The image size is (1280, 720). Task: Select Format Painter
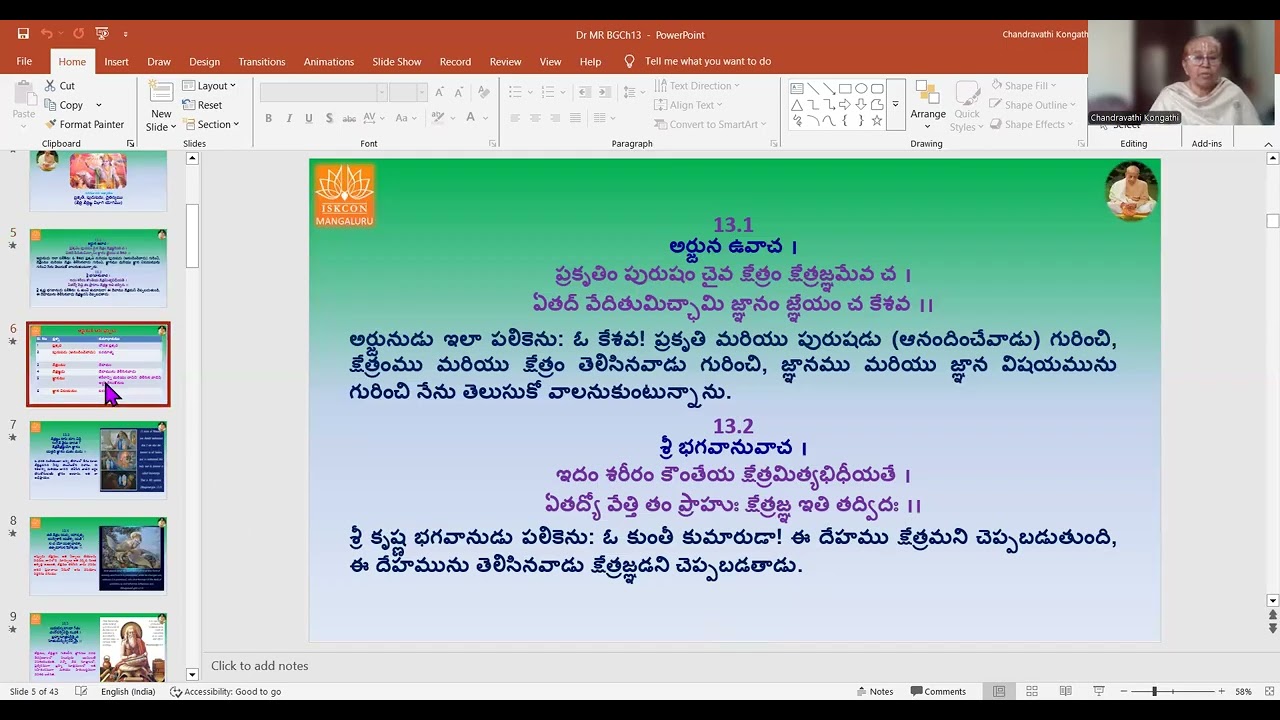tap(84, 124)
